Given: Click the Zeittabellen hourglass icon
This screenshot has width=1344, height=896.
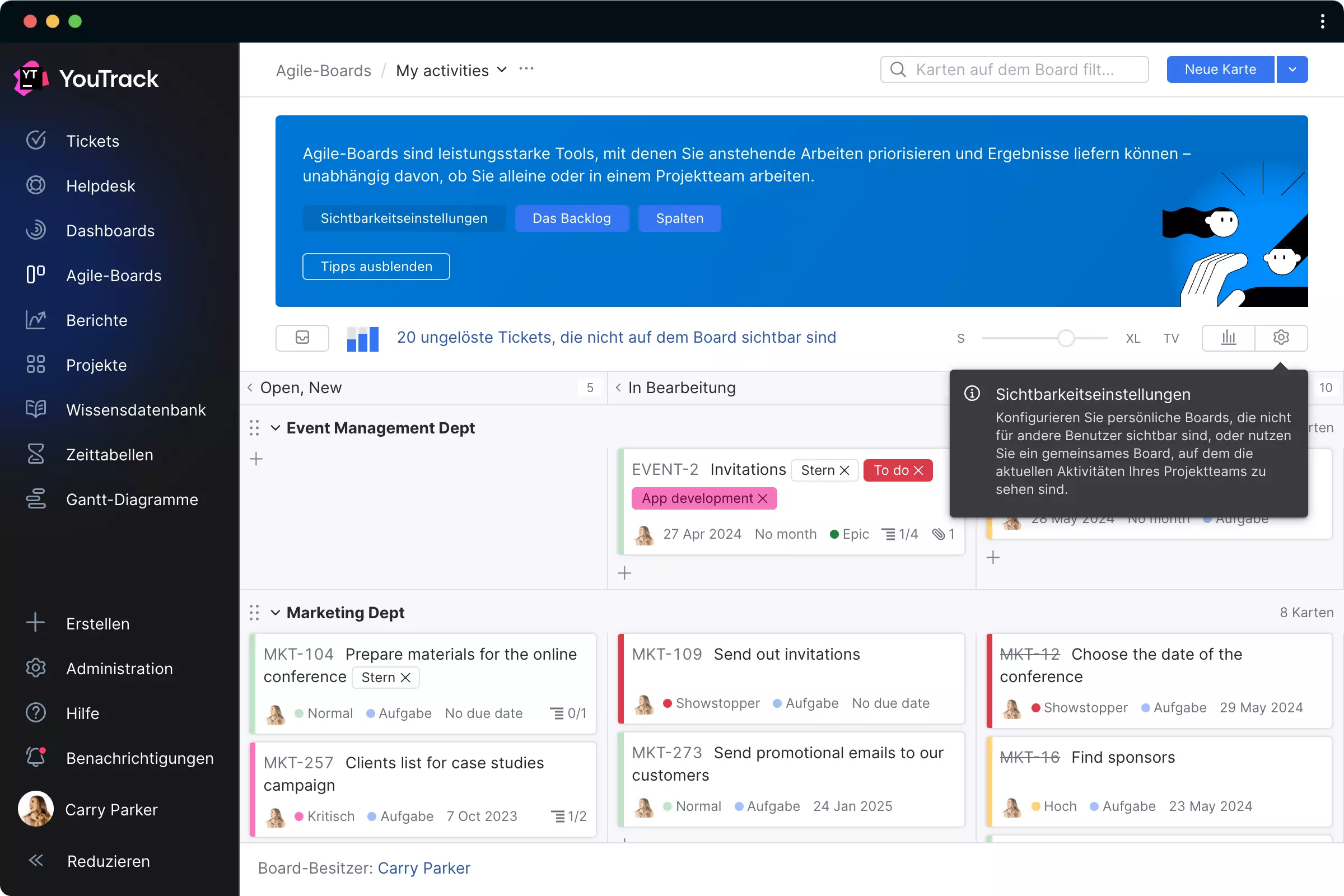Looking at the screenshot, I should (x=35, y=454).
